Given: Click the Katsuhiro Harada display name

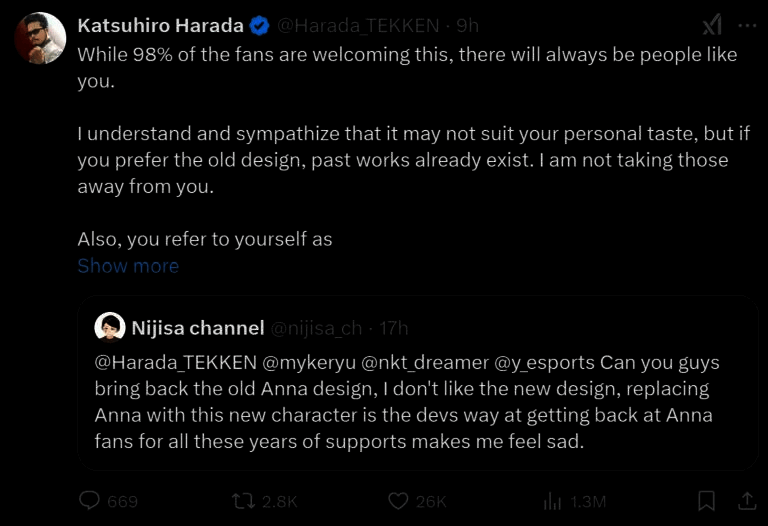Looking at the screenshot, I should click(x=160, y=26).
